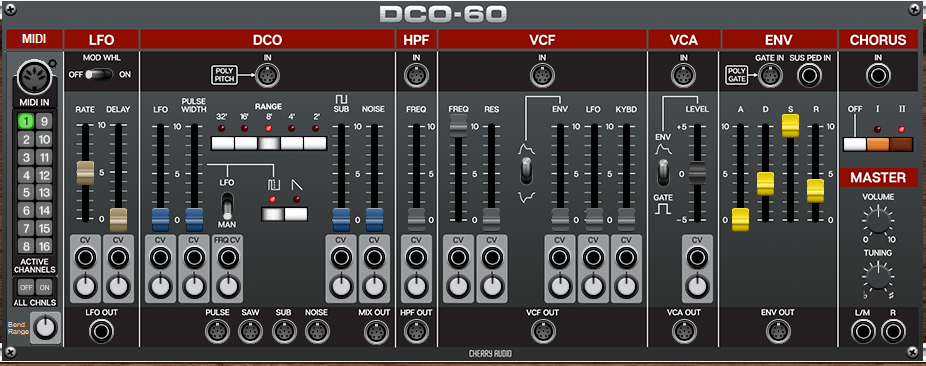Click the ENV Release slider handle
This screenshot has height=366, width=926.
tap(816, 191)
